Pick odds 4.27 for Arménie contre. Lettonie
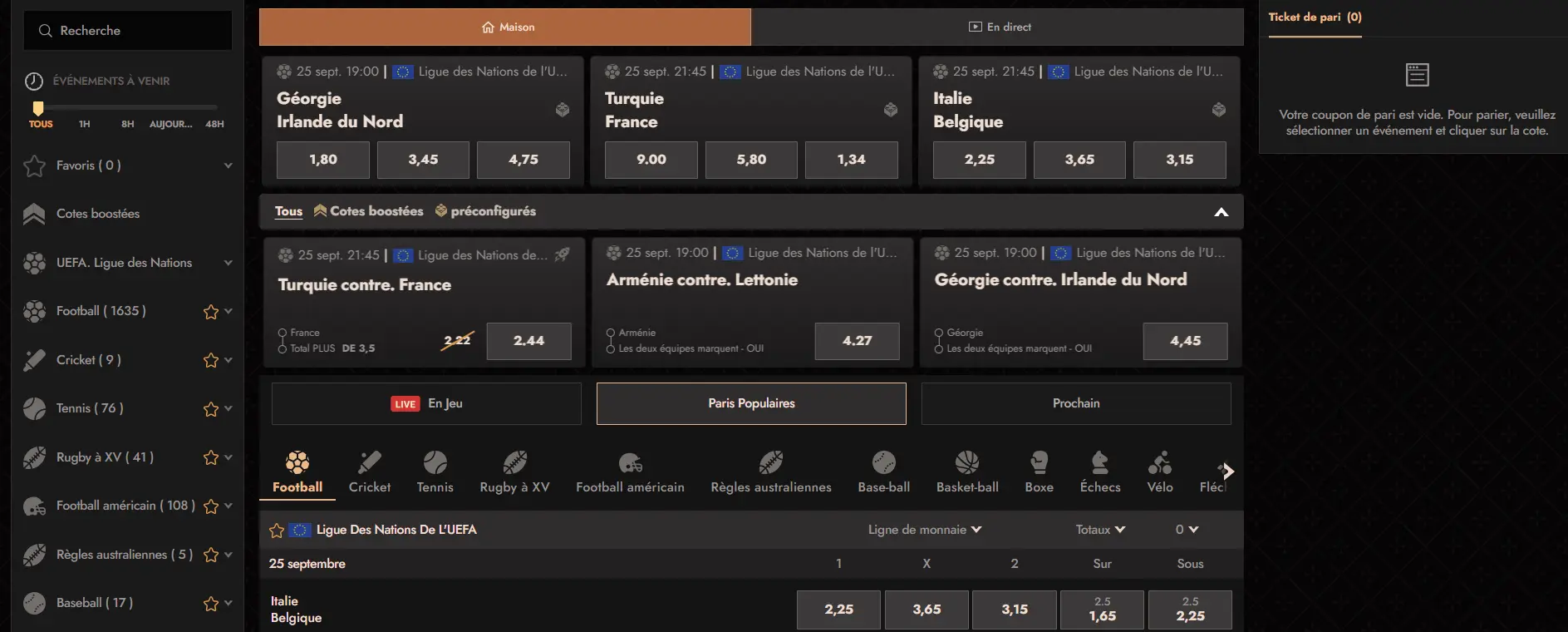This screenshot has width=1568, height=632. point(858,341)
